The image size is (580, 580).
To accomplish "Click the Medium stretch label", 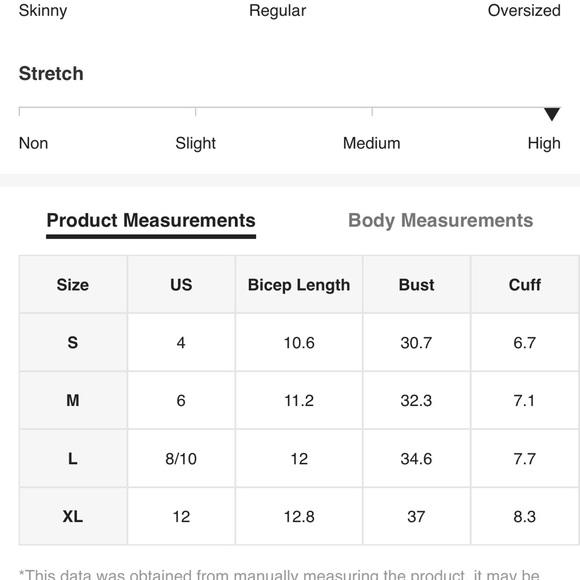I will click(371, 143).
